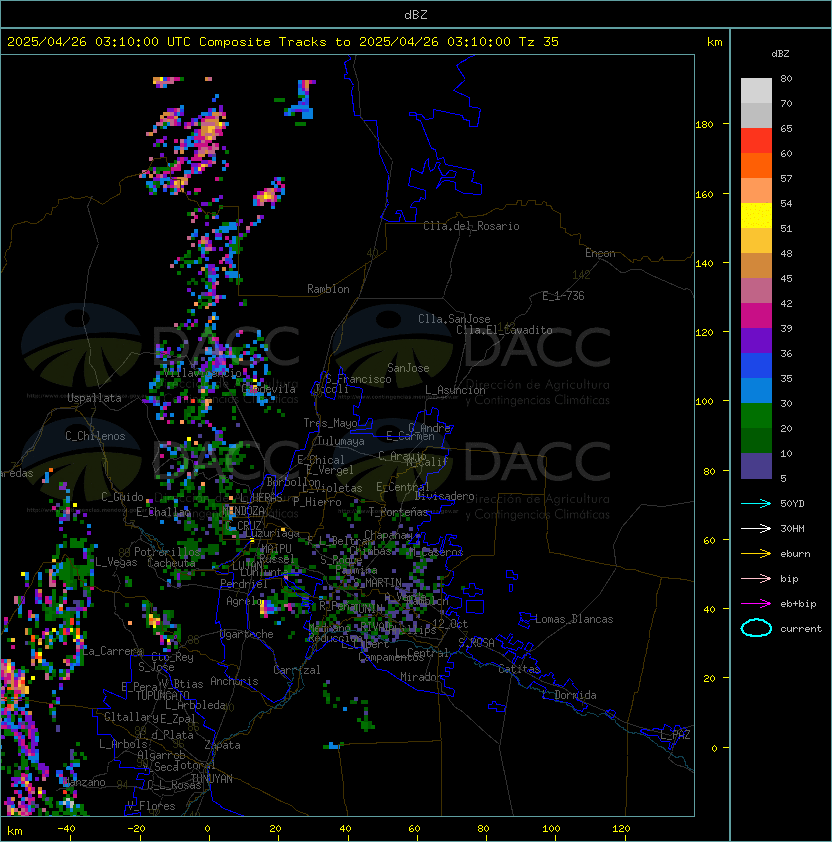
Task: Click the 'Potrerillos' map label
Action: tap(167, 552)
